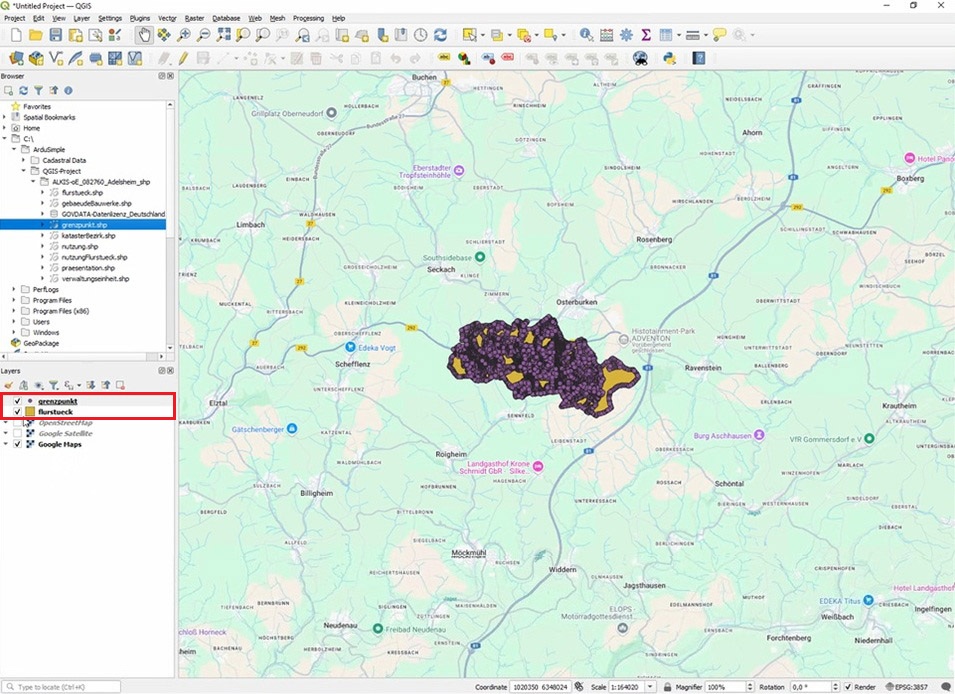Click the Save Project floppy icon

[x=55, y=35]
